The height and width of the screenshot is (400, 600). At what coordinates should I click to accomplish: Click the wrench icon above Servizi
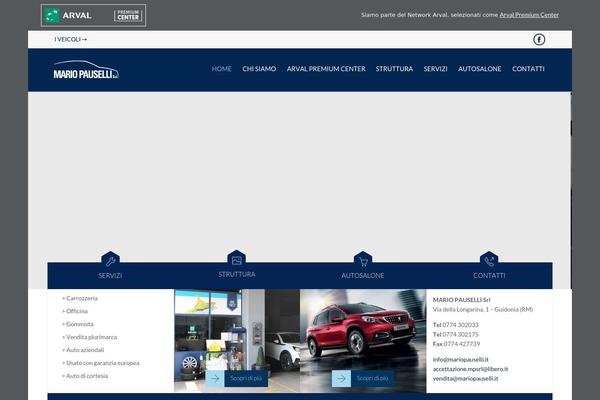110,261
